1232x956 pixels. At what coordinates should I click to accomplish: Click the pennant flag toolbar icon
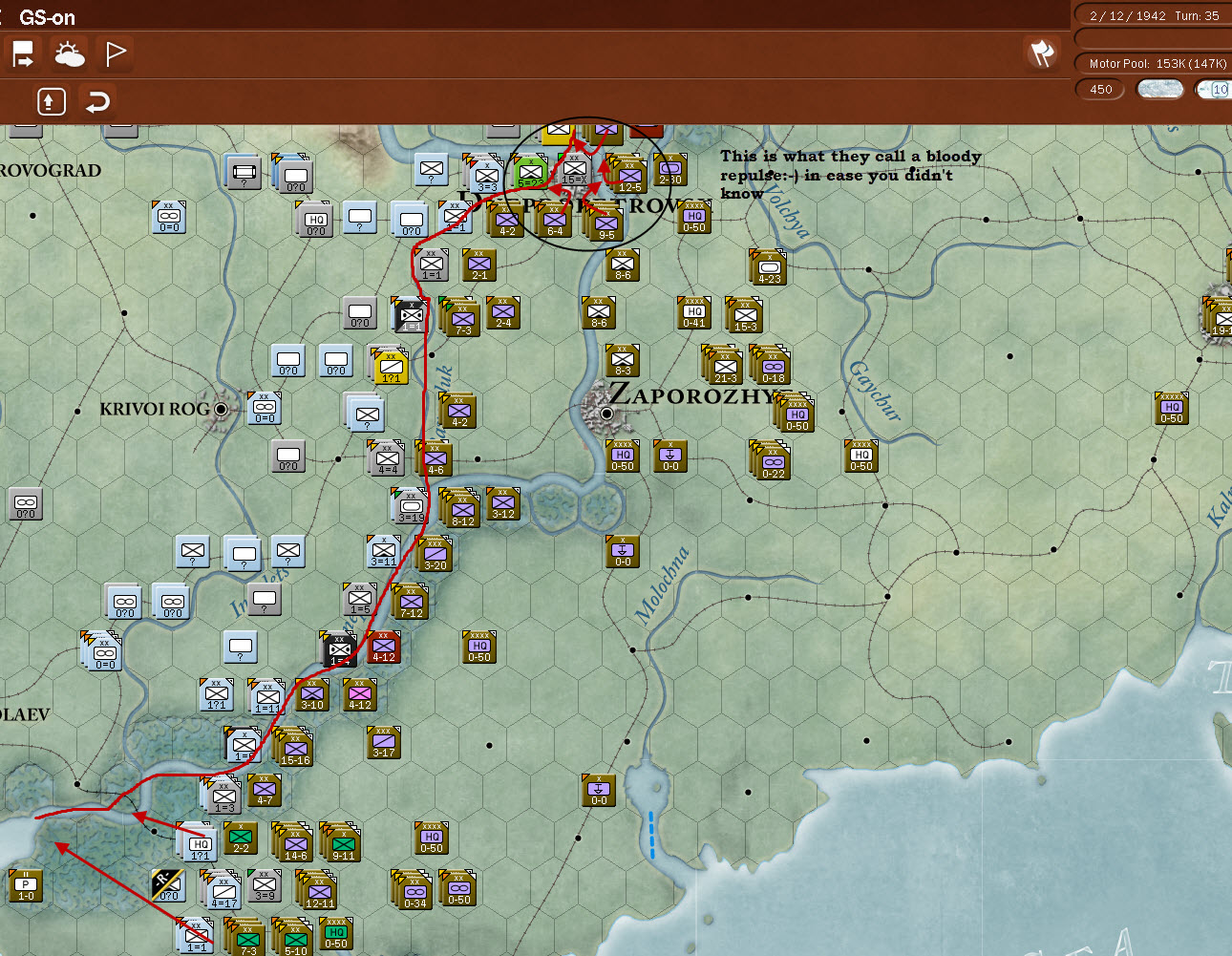click(x=116, y=54)
